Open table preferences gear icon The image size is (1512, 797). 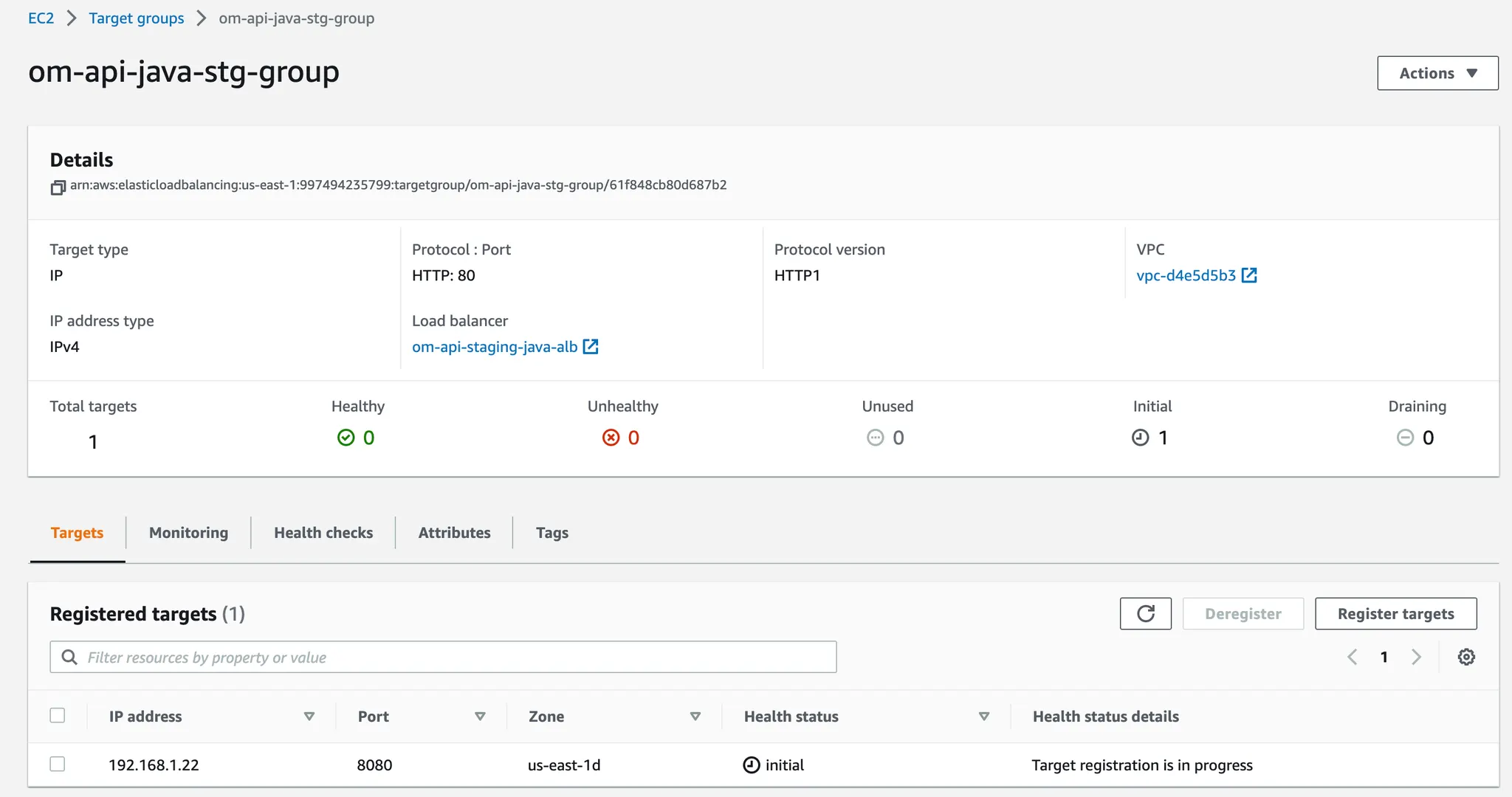pos(1466,657)
